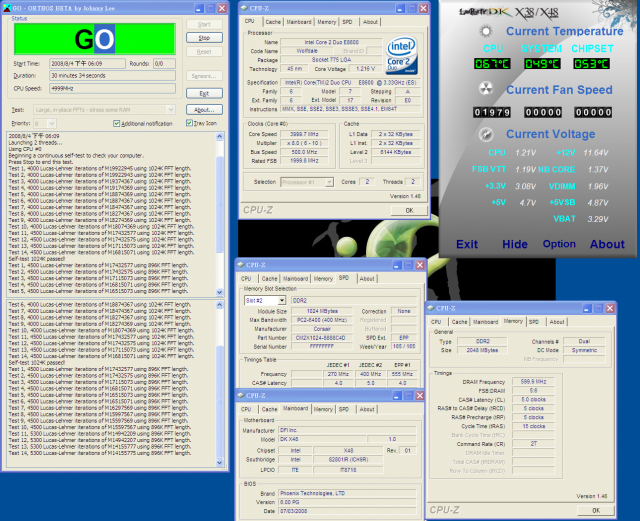Click the Duration field showing 30 minutes
The height and width of the screenshot is (521, 640).
[112, 76]
